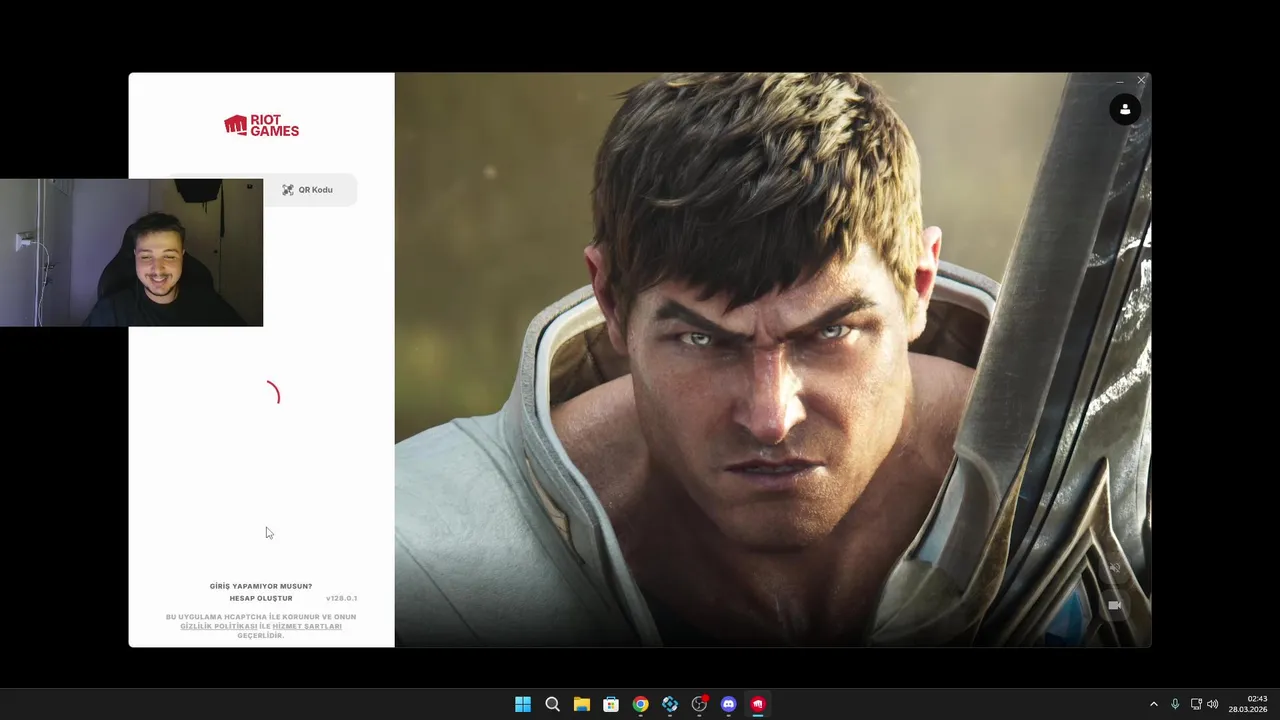Open File Explorer from the taskbar
The height and width of the screenshot is (720, 1280).
click(582, 704)
